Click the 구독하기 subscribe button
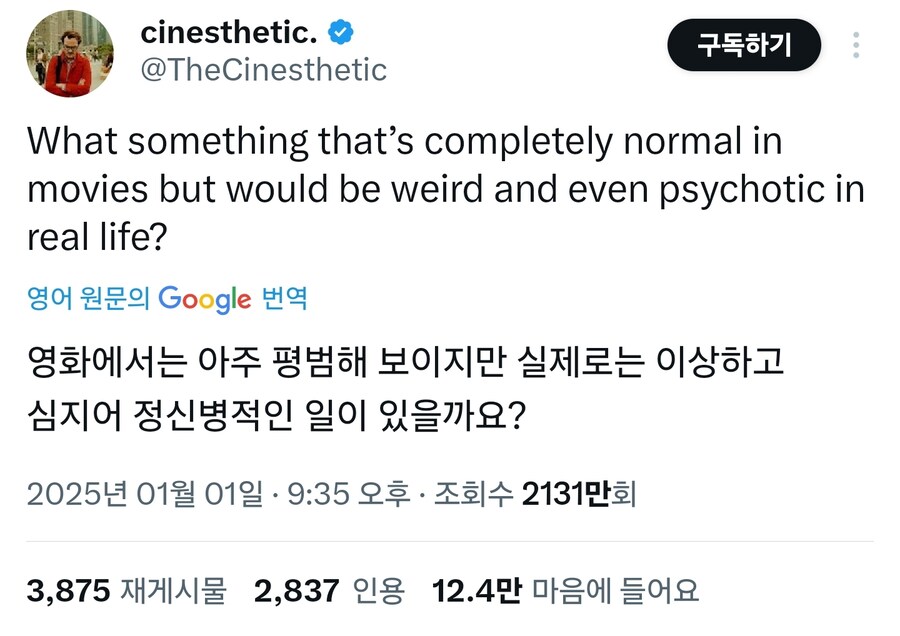Image resolution: width=900 pixels, height=636 pixels. click(x=743, y=44)
